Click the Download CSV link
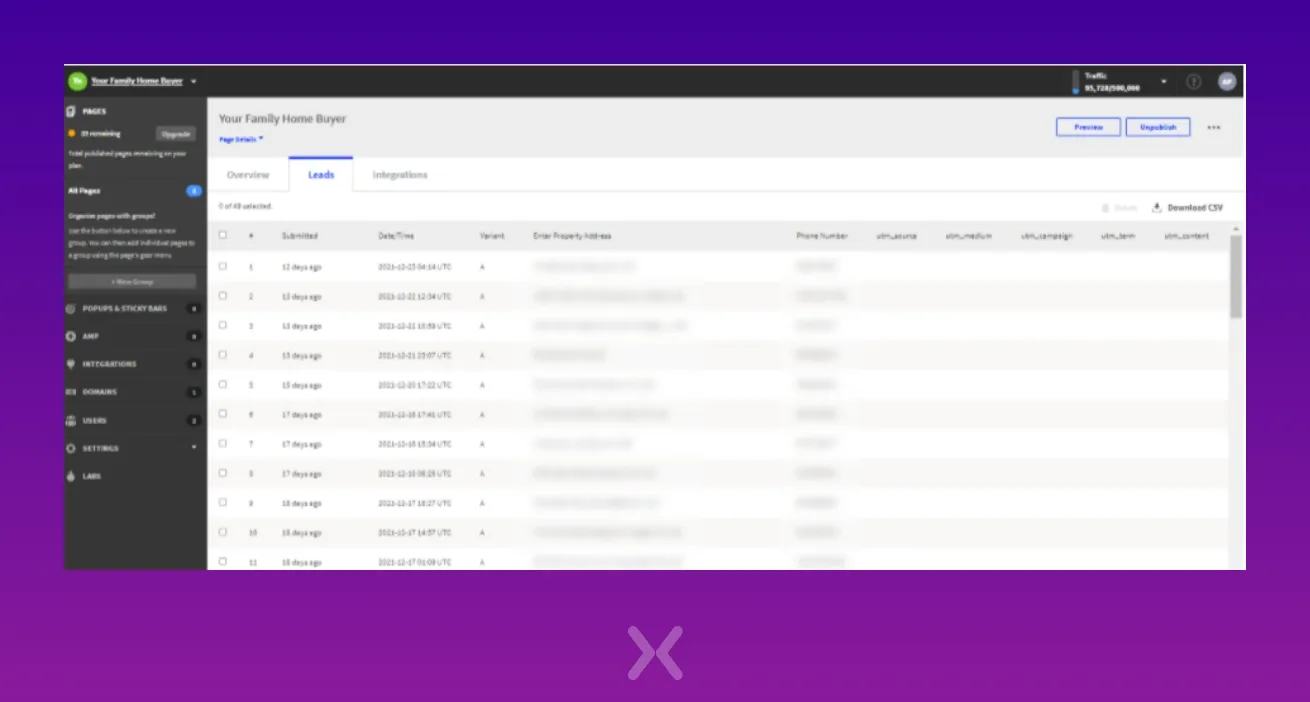Viewport: 1310px width, 702px height. click(1195, 208)
